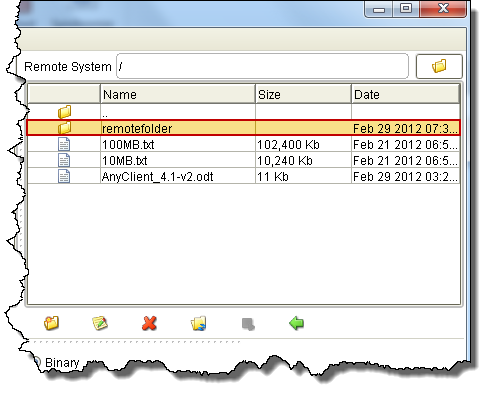Image resolution: width=487 pixels, height=398 pixels.
Task: Click the 11 Kb size cell
Action: [303, 176]
